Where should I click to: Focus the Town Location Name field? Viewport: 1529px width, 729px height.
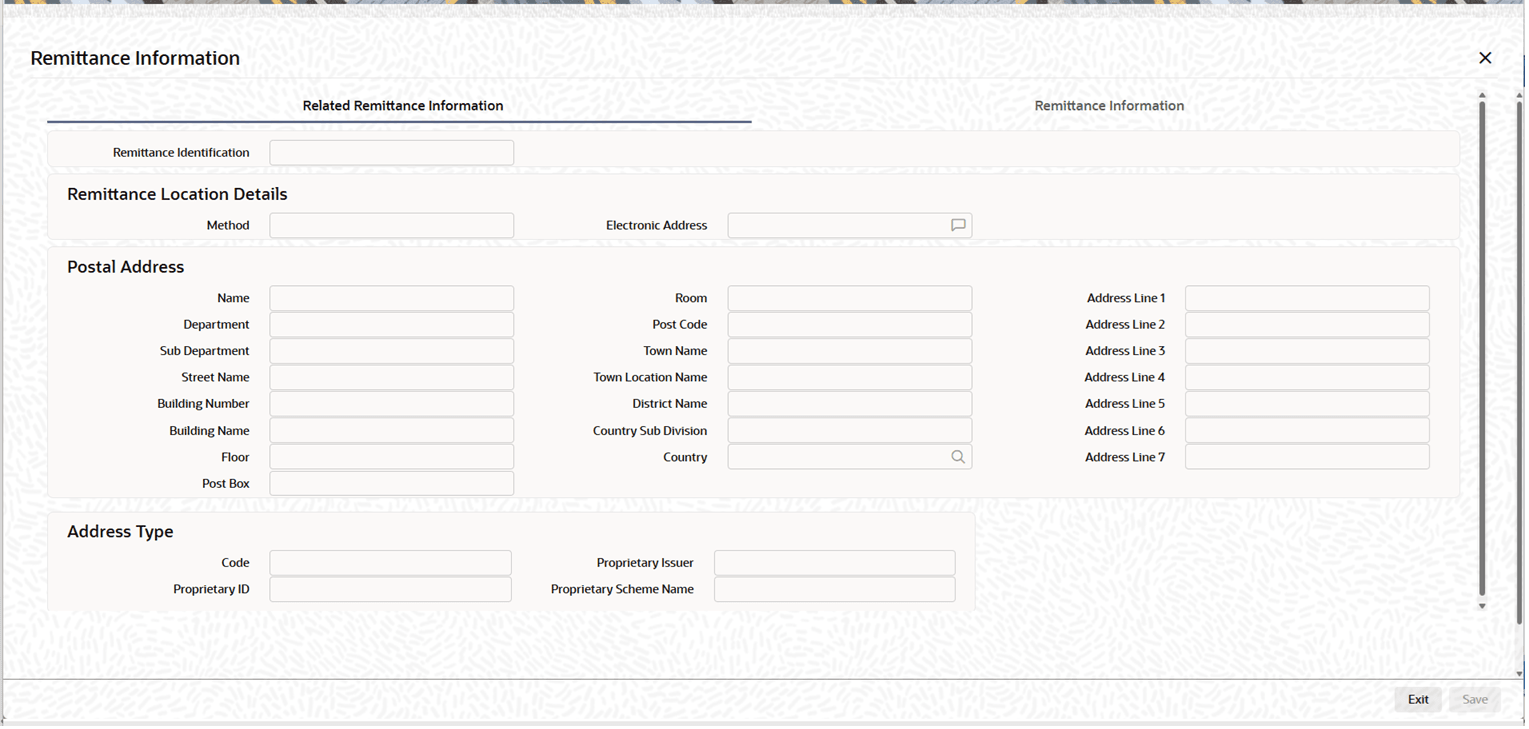pyautogui.click(x=850, y=377)
